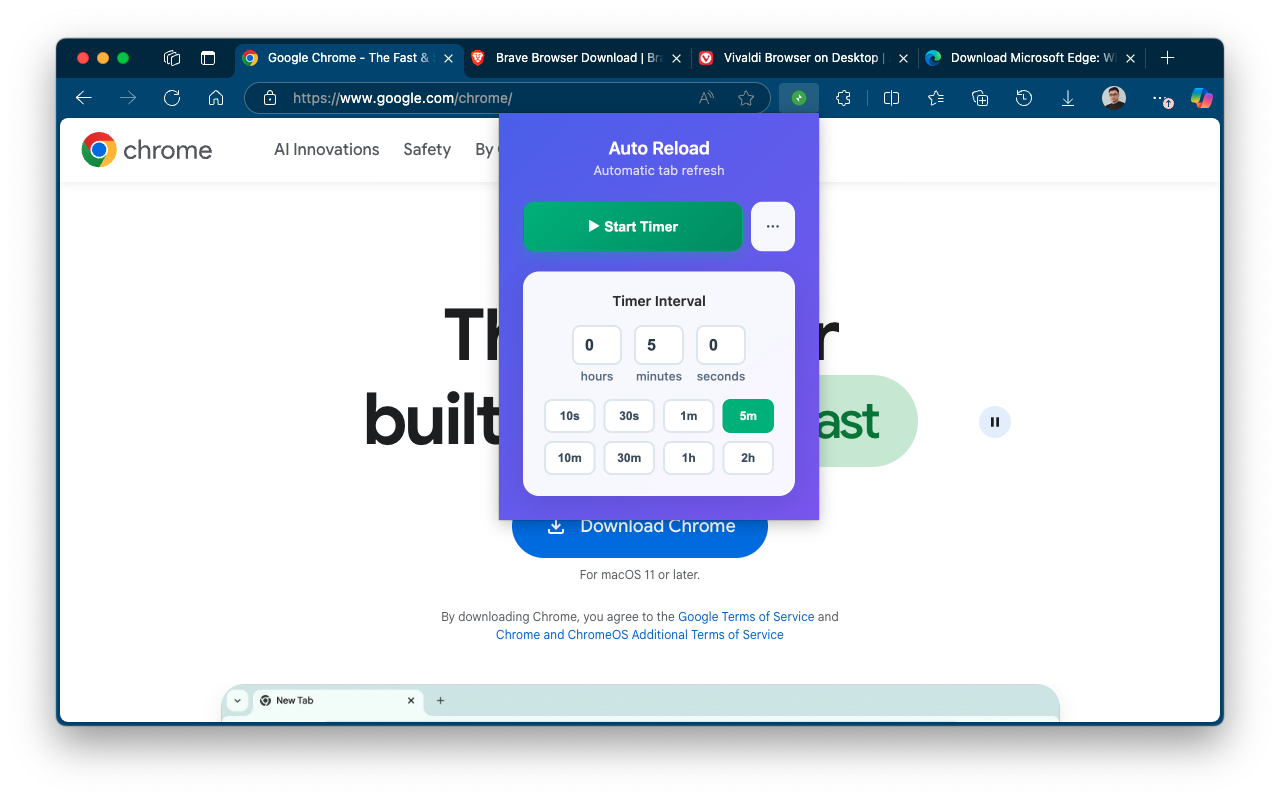
Task: Click the hours input field
Action: point(597,345)
